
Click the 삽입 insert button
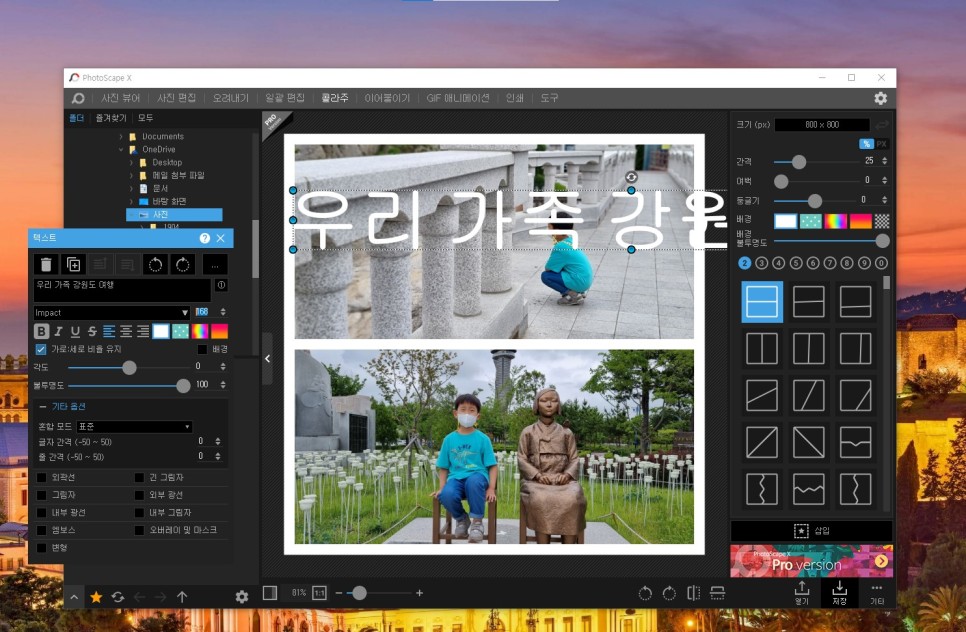pyautogui.click(x=811, y=531)
